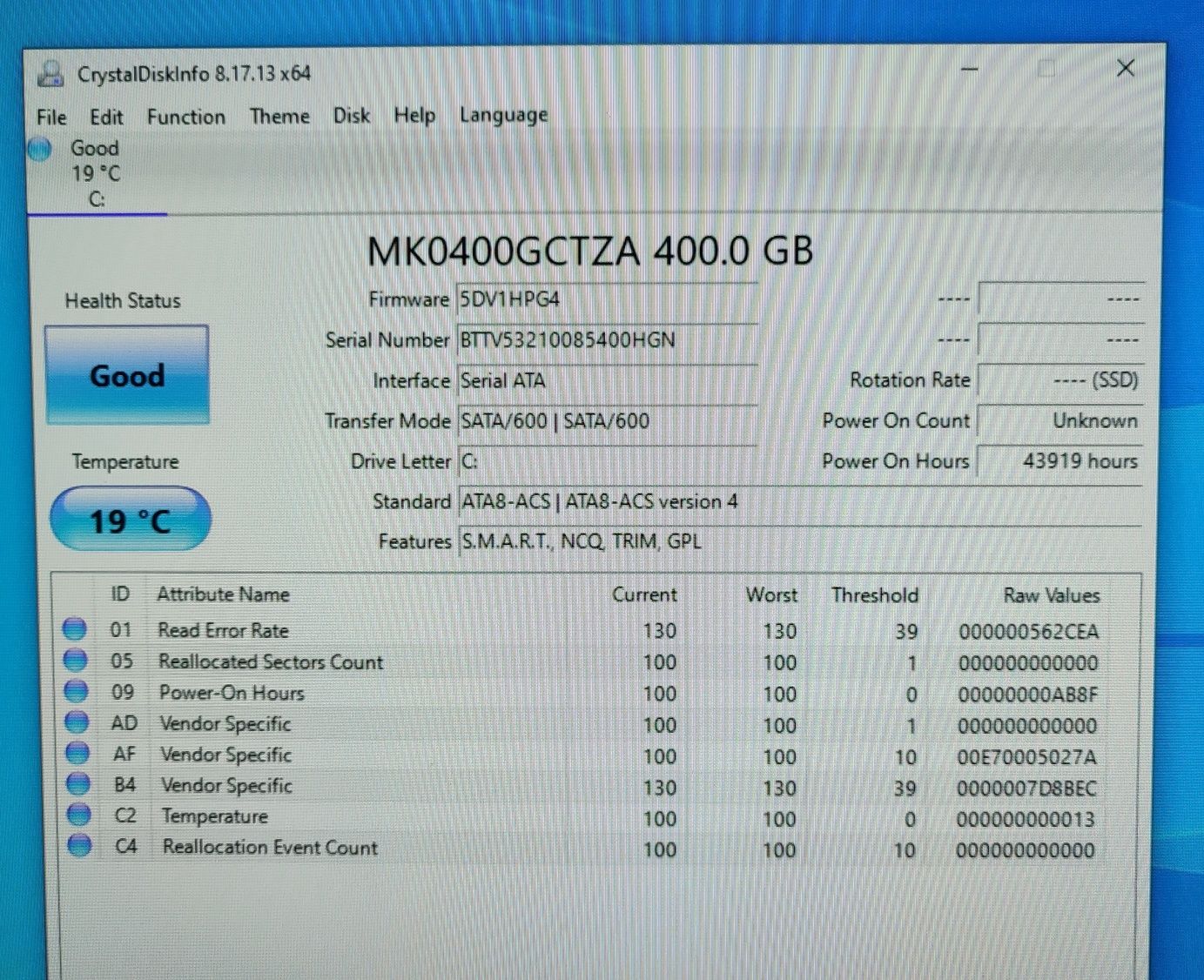This screenshot has width=1204, height=980.
Task: Minimize the CrystalDiskInfo window
Action: coord(970,69)
